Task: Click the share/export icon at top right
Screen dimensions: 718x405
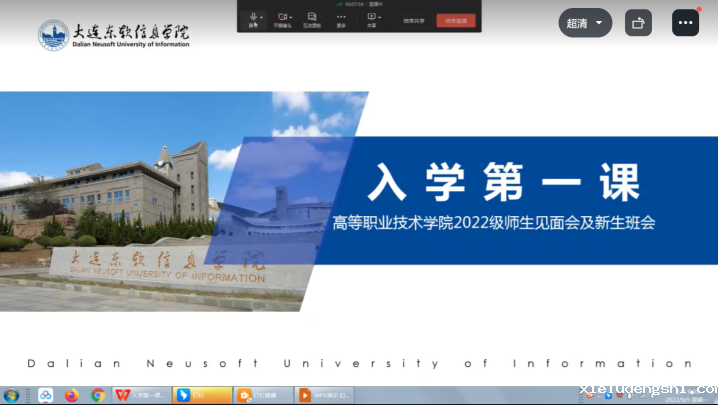Action: click(x=638, y=23)
